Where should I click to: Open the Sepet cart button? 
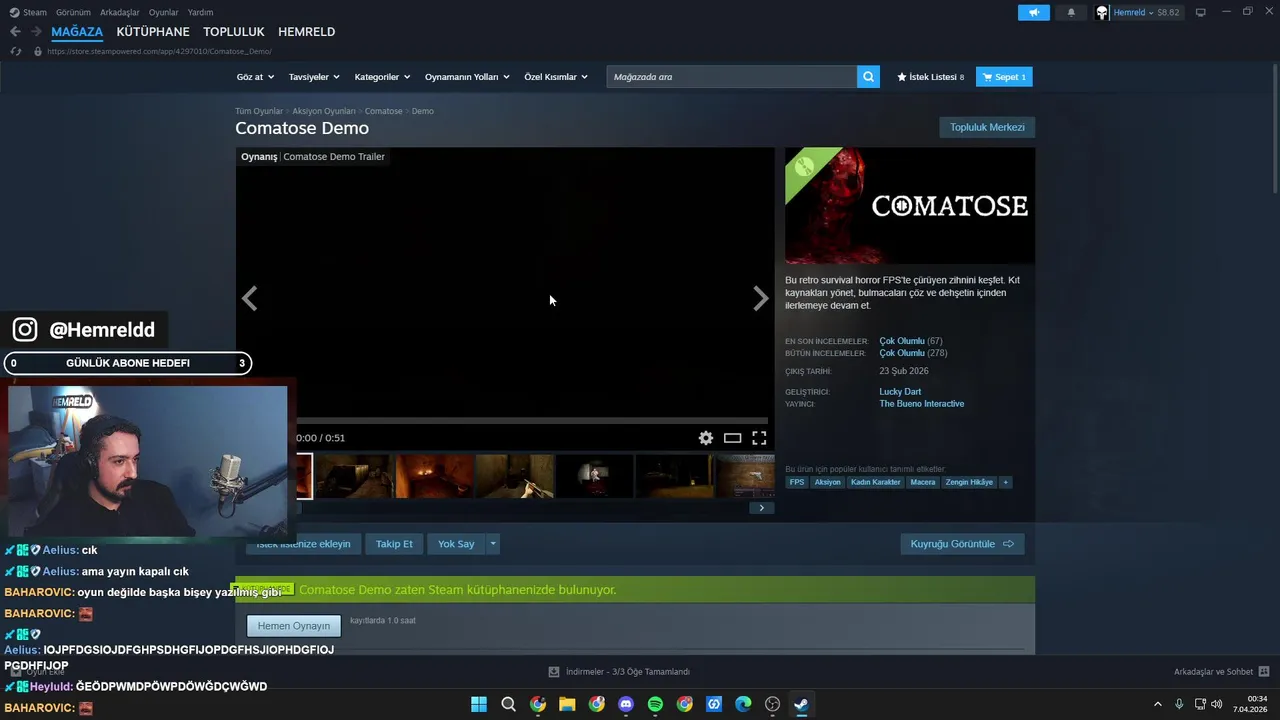tap(1004, 77)
